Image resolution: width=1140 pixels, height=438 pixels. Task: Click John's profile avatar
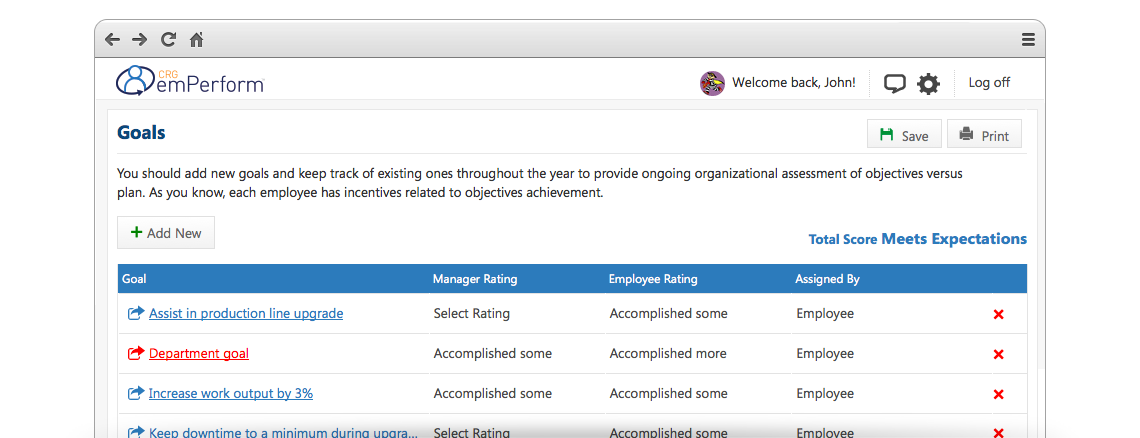coord(712,83)
